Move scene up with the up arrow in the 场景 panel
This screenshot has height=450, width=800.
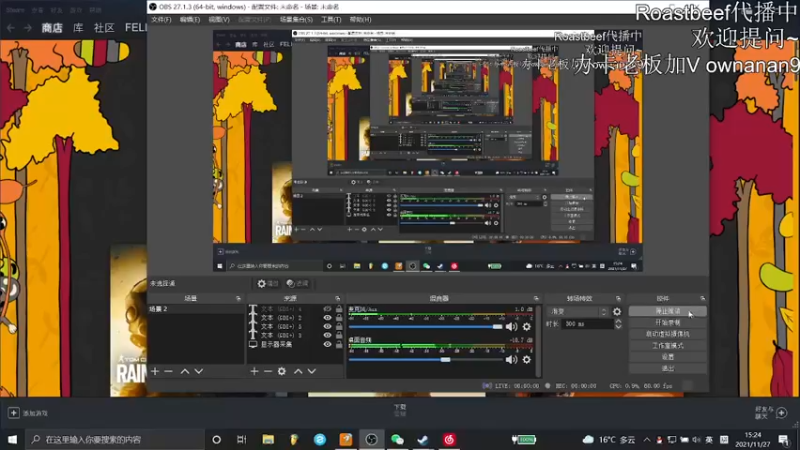pyautogui.click(x=185, y=371)
